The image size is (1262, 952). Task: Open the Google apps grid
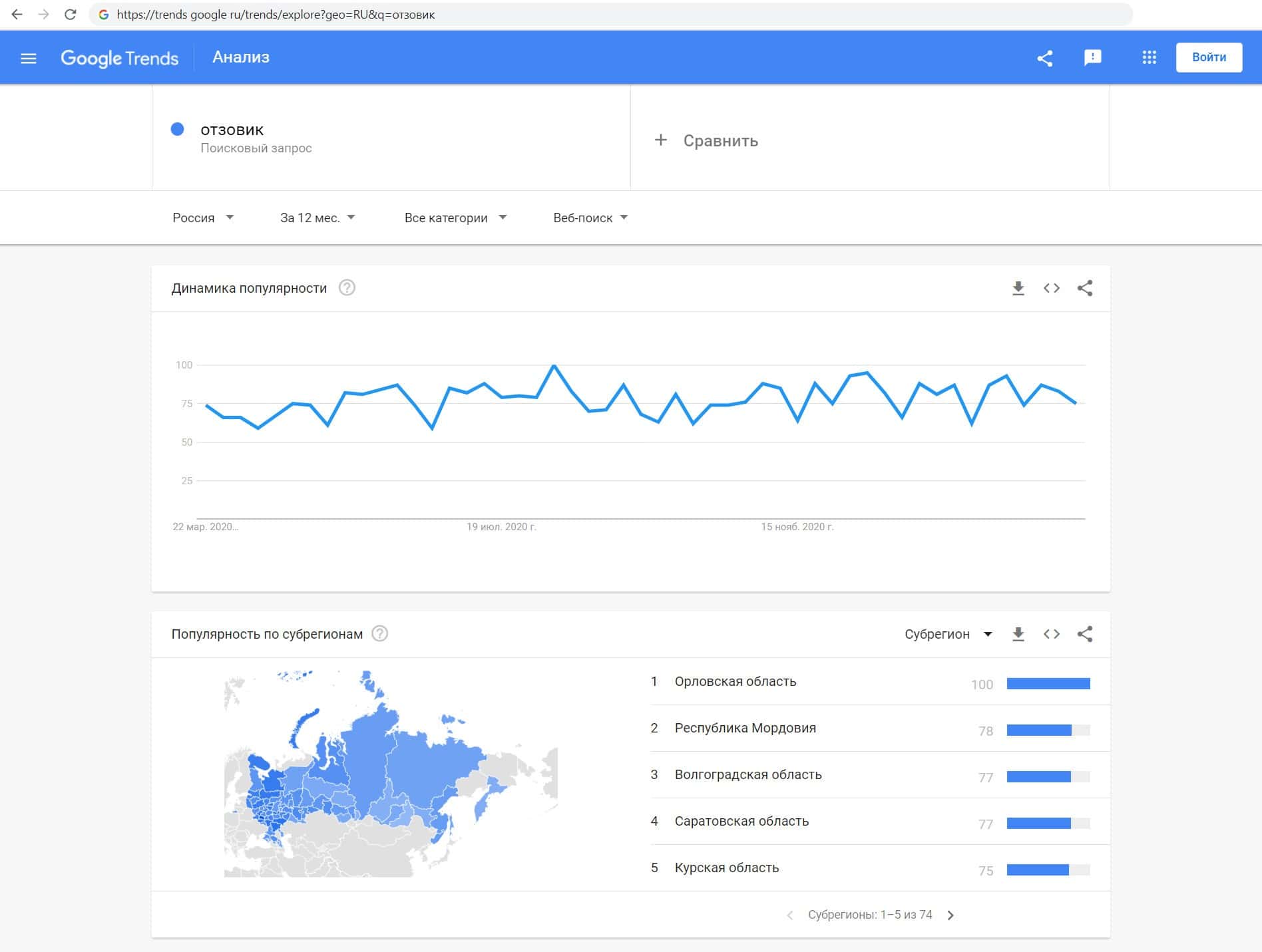pyautogui.click(x=1149, y=58)
